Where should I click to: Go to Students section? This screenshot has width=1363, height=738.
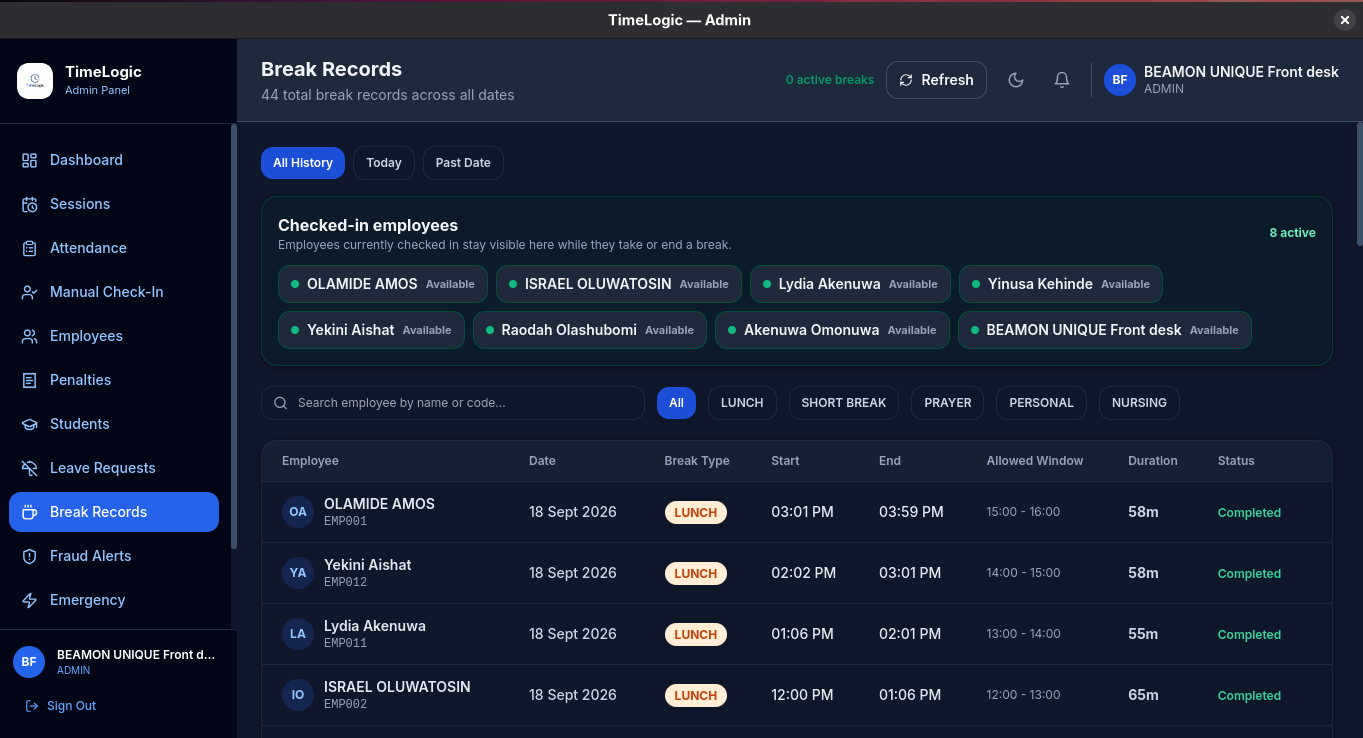click(x=114, y=424)
